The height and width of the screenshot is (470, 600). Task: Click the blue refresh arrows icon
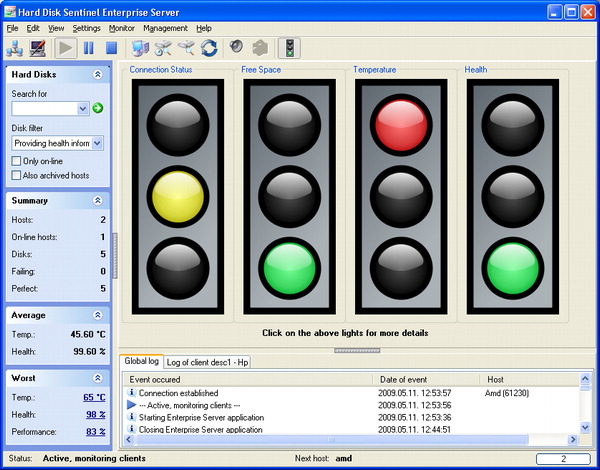(x=209, y=48)
